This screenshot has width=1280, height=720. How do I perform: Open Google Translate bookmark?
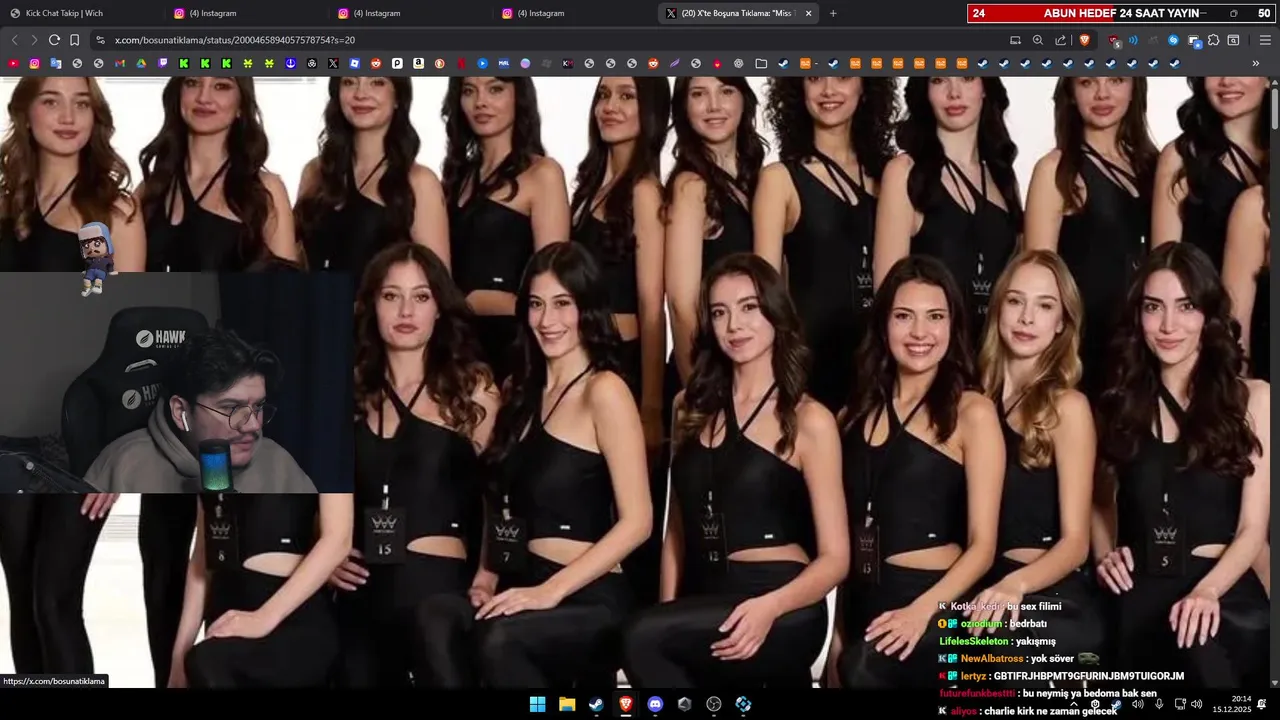(56, 63)
